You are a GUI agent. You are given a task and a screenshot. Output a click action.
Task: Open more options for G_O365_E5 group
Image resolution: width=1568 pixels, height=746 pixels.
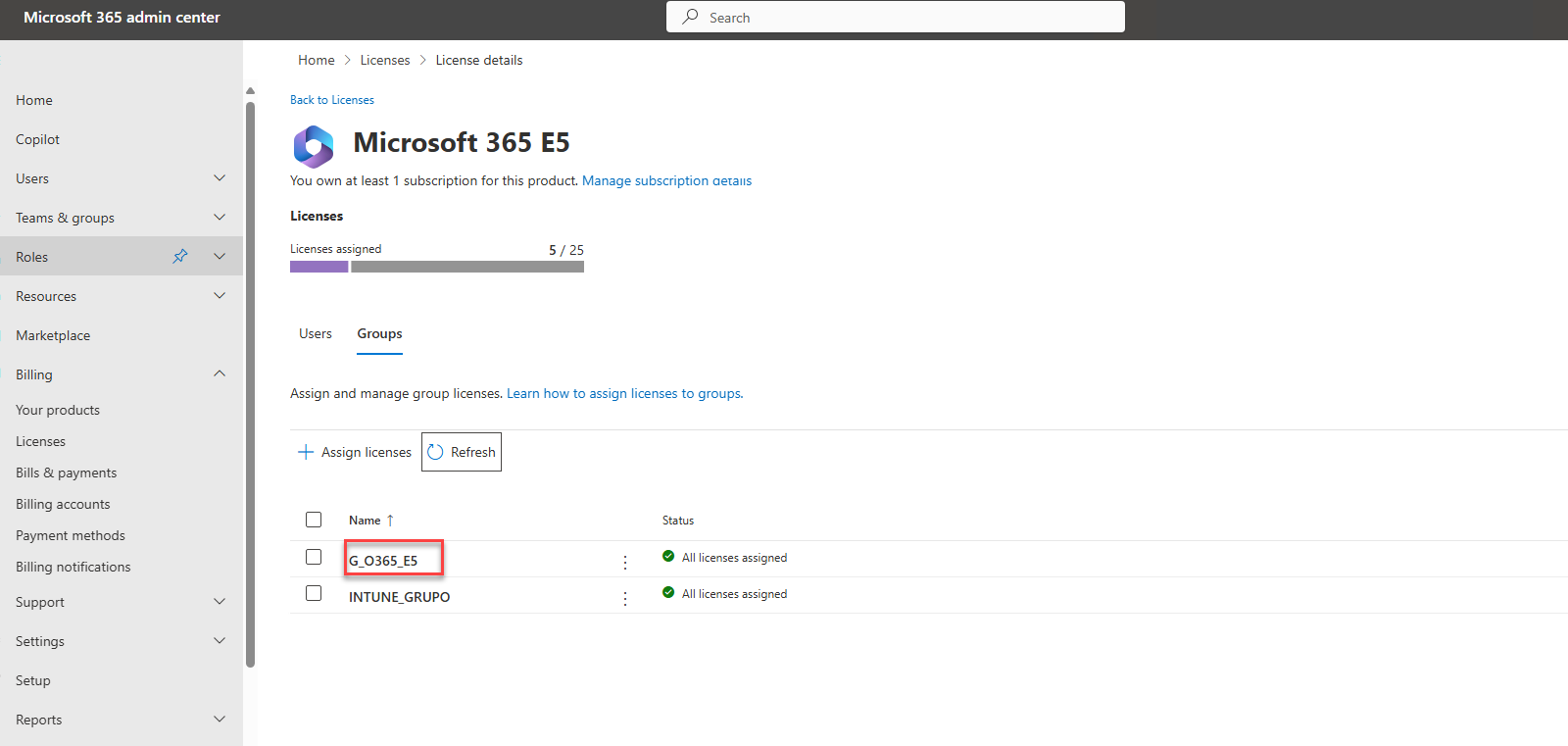(625, 563)
